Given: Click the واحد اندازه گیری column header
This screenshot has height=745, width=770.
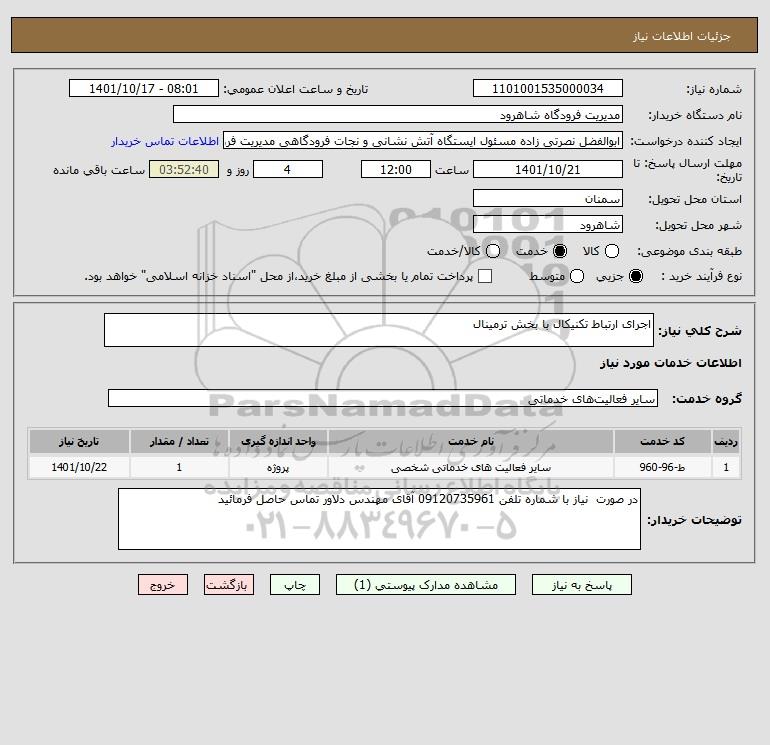Looking at the screenshot, I should pos(278,441).
